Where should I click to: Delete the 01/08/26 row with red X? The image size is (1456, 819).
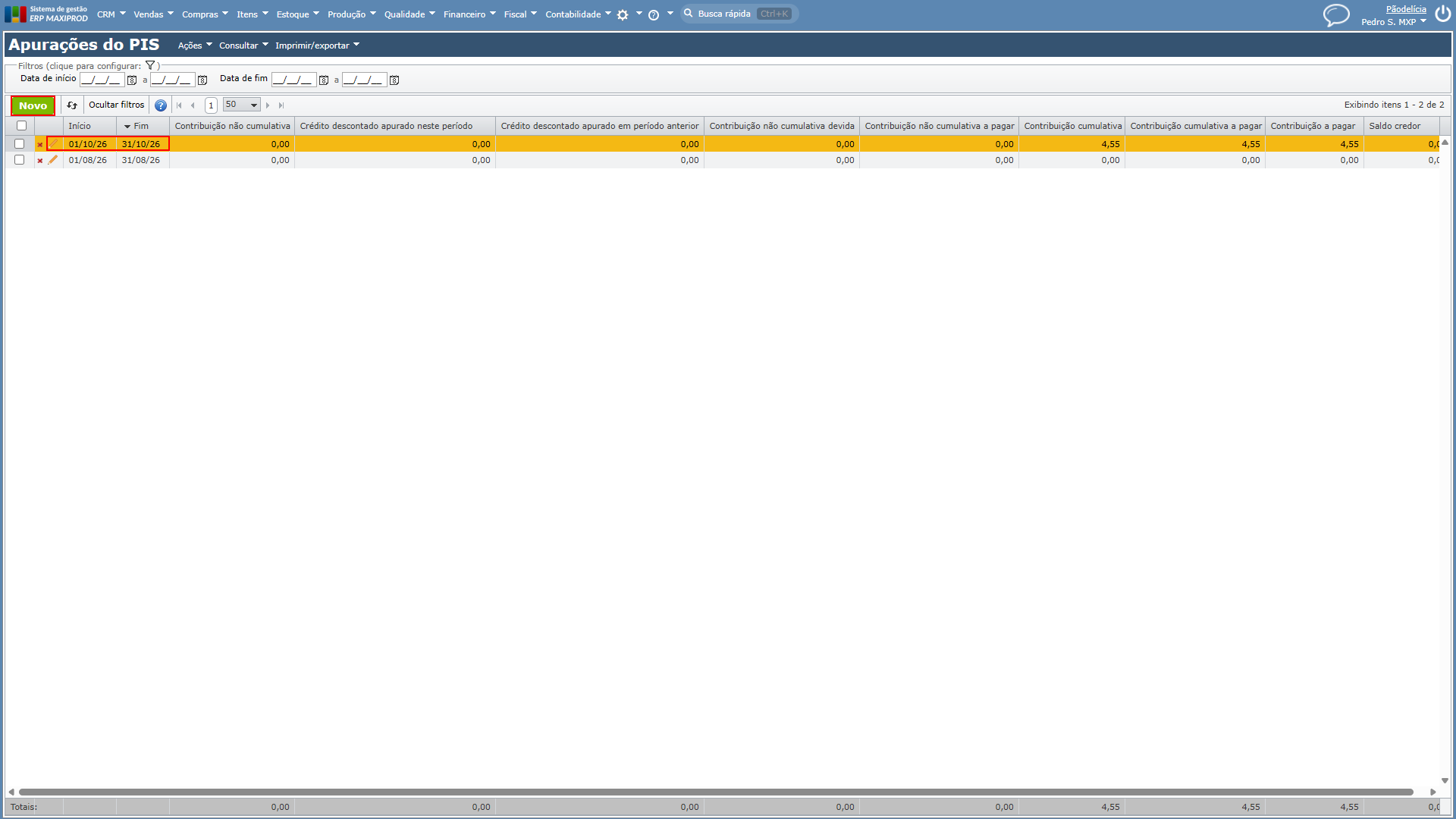40,161
